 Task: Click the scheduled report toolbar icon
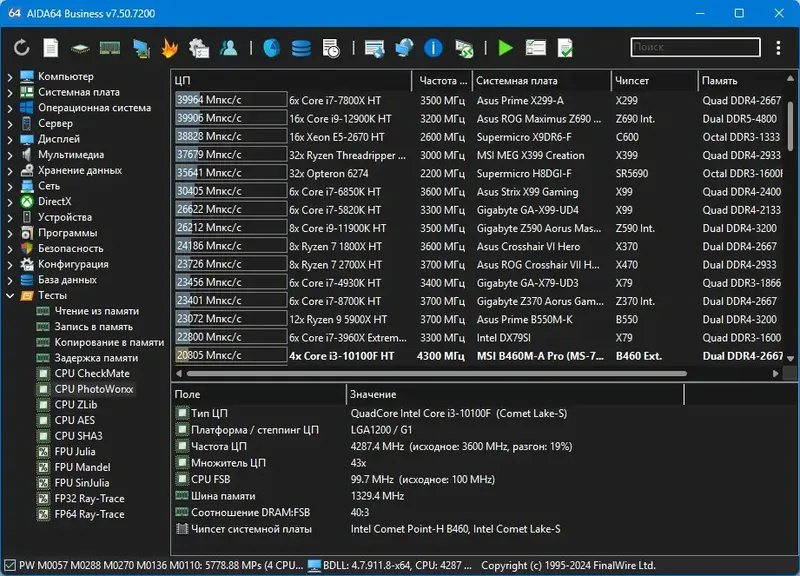(x=329, y=47)
